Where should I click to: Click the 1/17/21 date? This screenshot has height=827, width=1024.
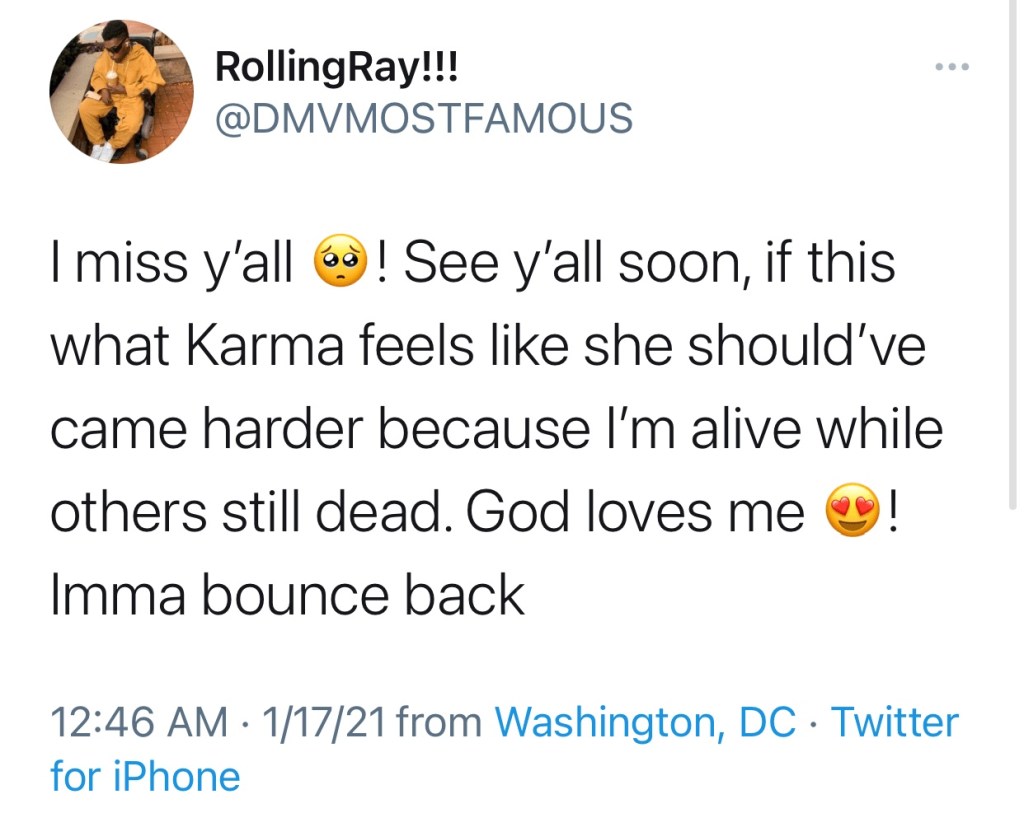[322, 722]
